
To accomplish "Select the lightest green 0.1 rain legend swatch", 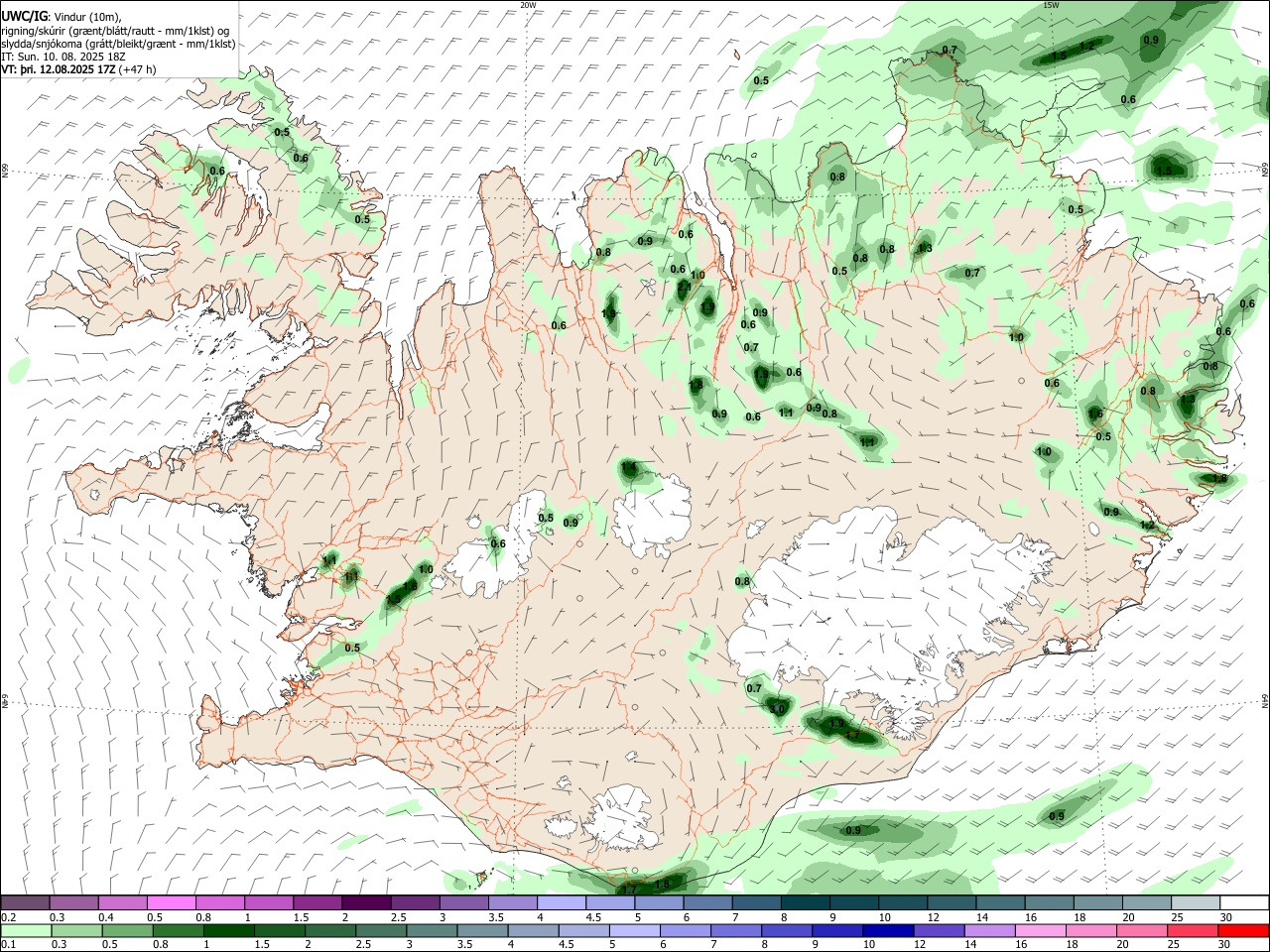I will 26,930.
